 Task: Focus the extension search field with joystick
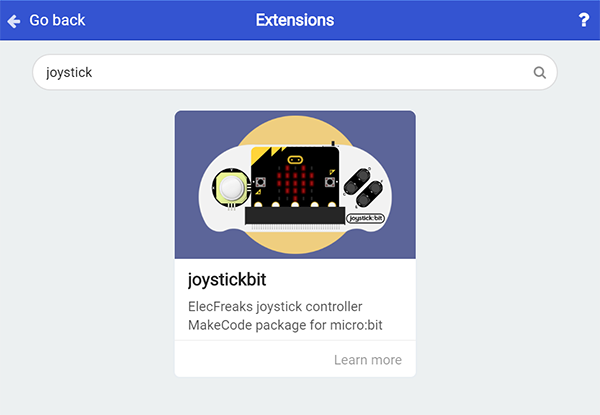(295, 72)
